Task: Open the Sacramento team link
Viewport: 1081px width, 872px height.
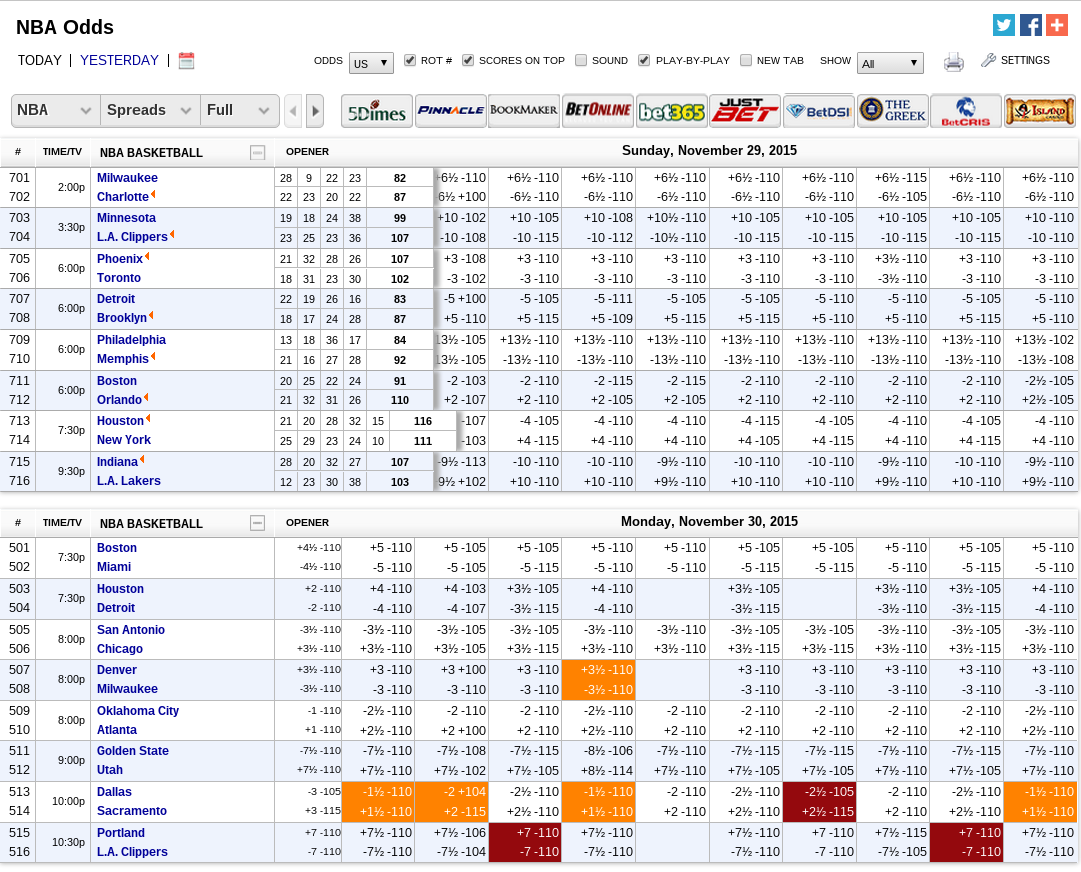Action: 132,811
